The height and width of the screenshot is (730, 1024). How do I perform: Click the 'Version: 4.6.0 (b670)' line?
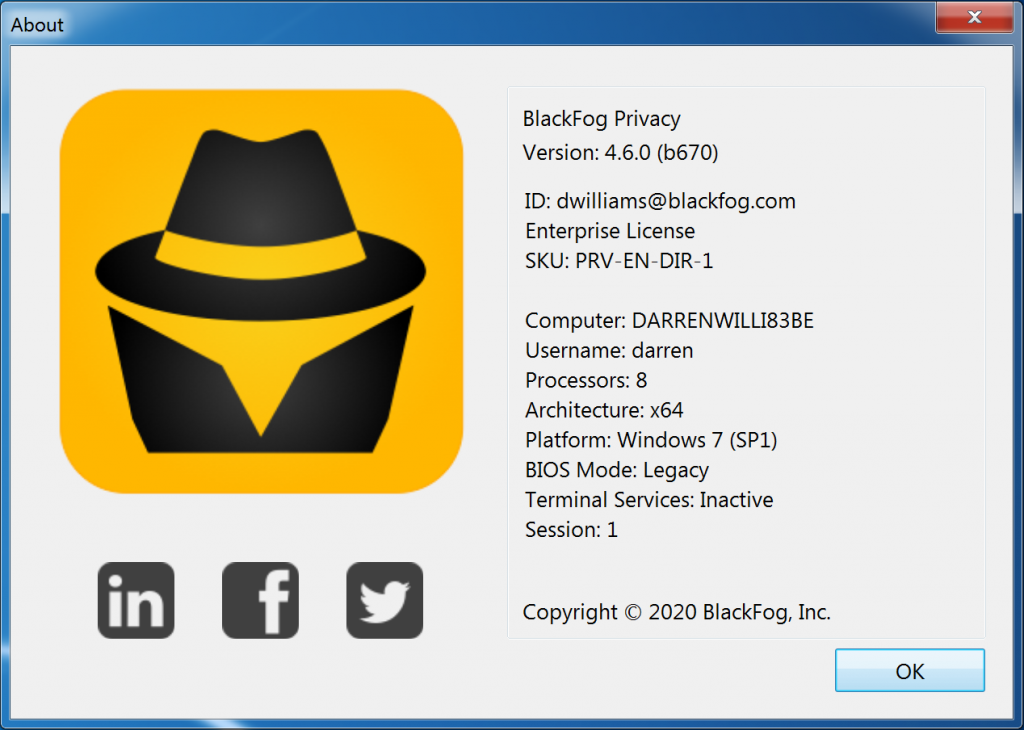click(x=620, y=152)
